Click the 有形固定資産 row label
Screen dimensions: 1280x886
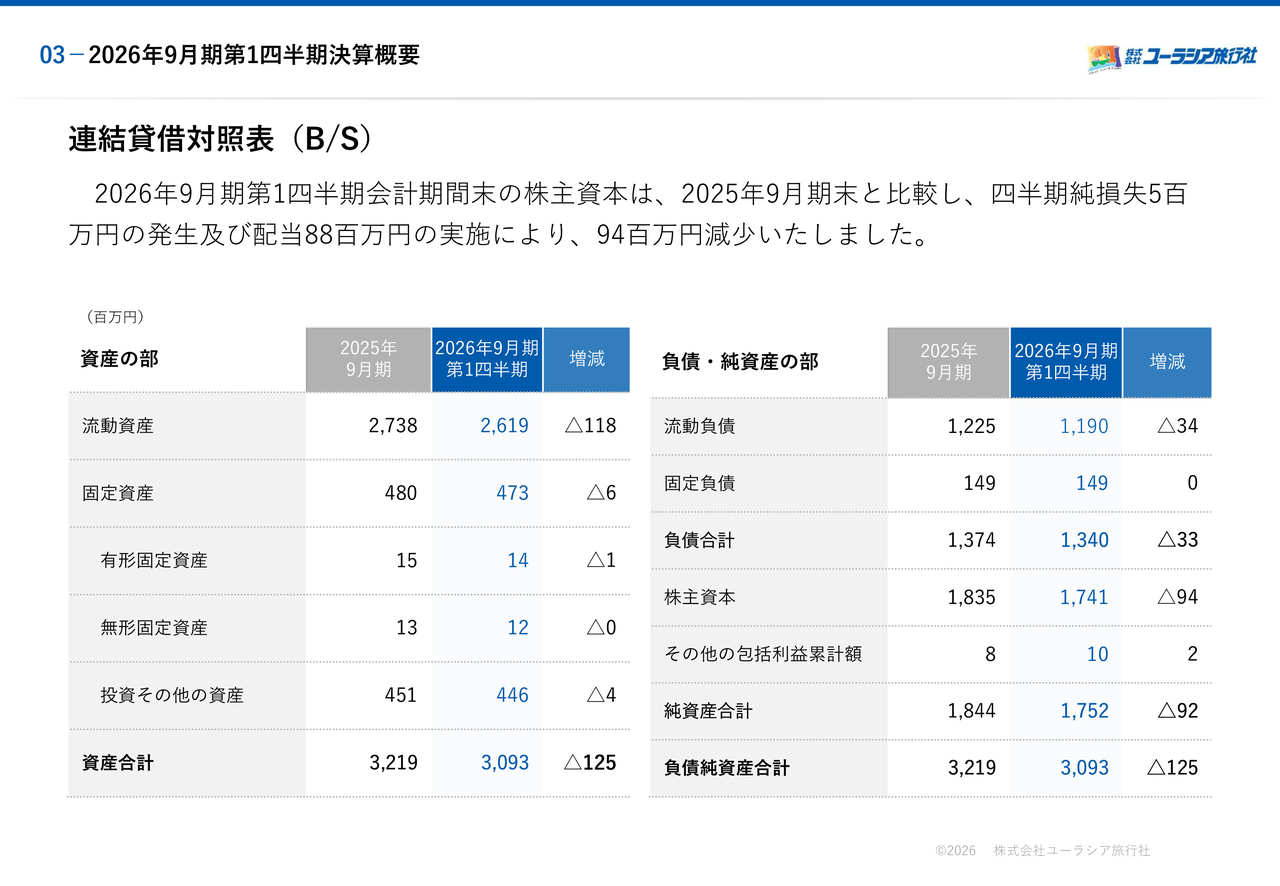[x=154, y=561]
